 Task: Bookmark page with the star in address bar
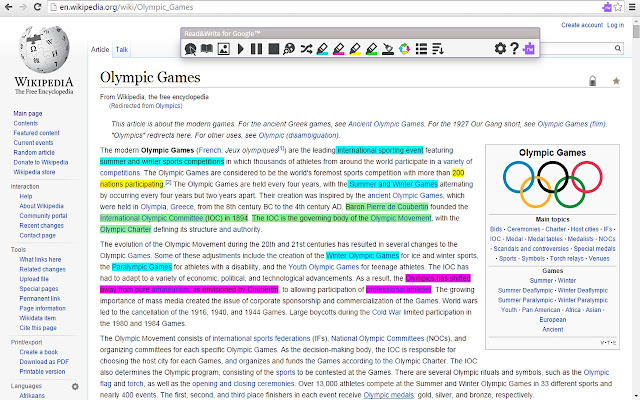[618, 7]
